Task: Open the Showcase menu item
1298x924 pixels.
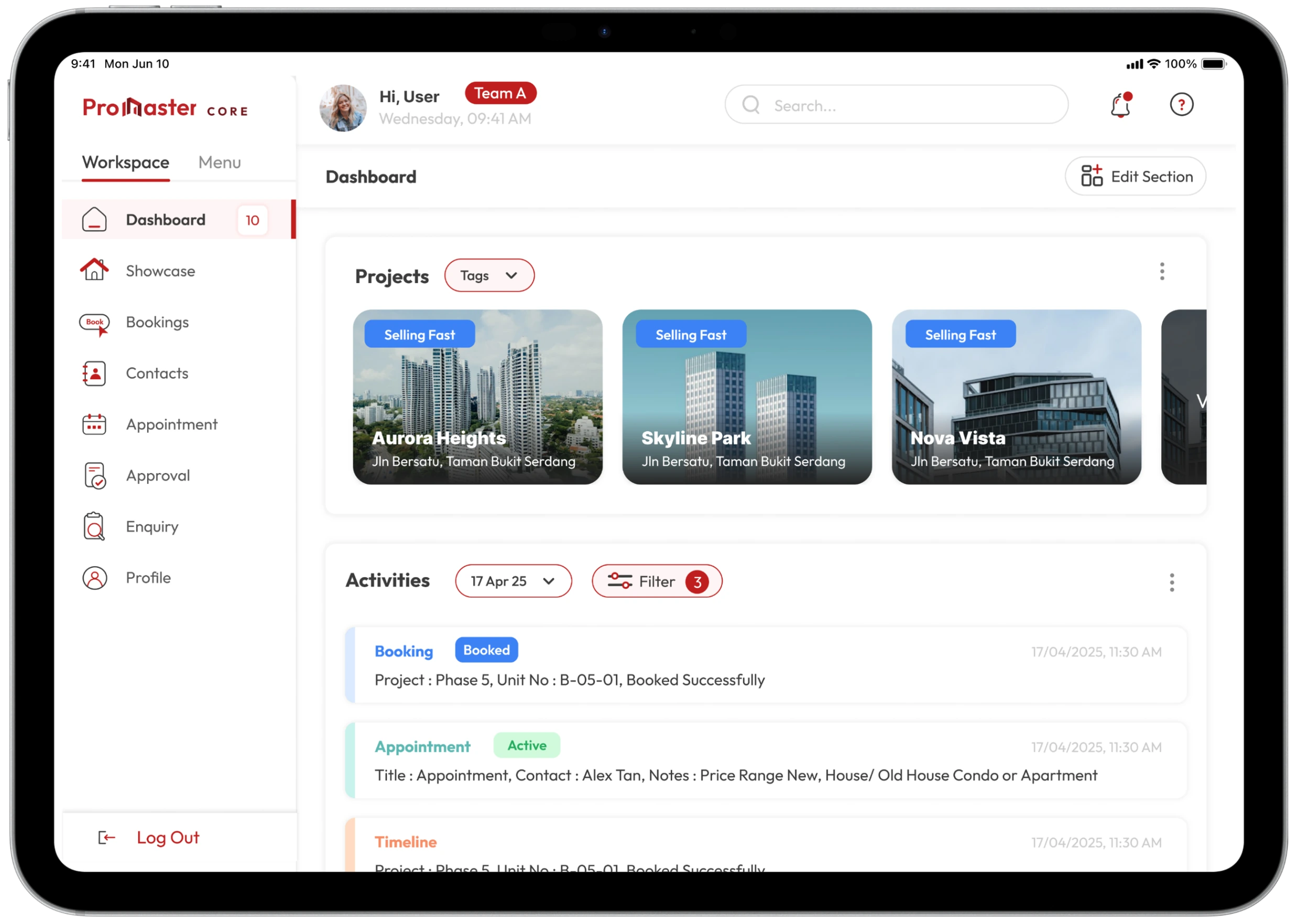Action: click(x=179, y=271)
